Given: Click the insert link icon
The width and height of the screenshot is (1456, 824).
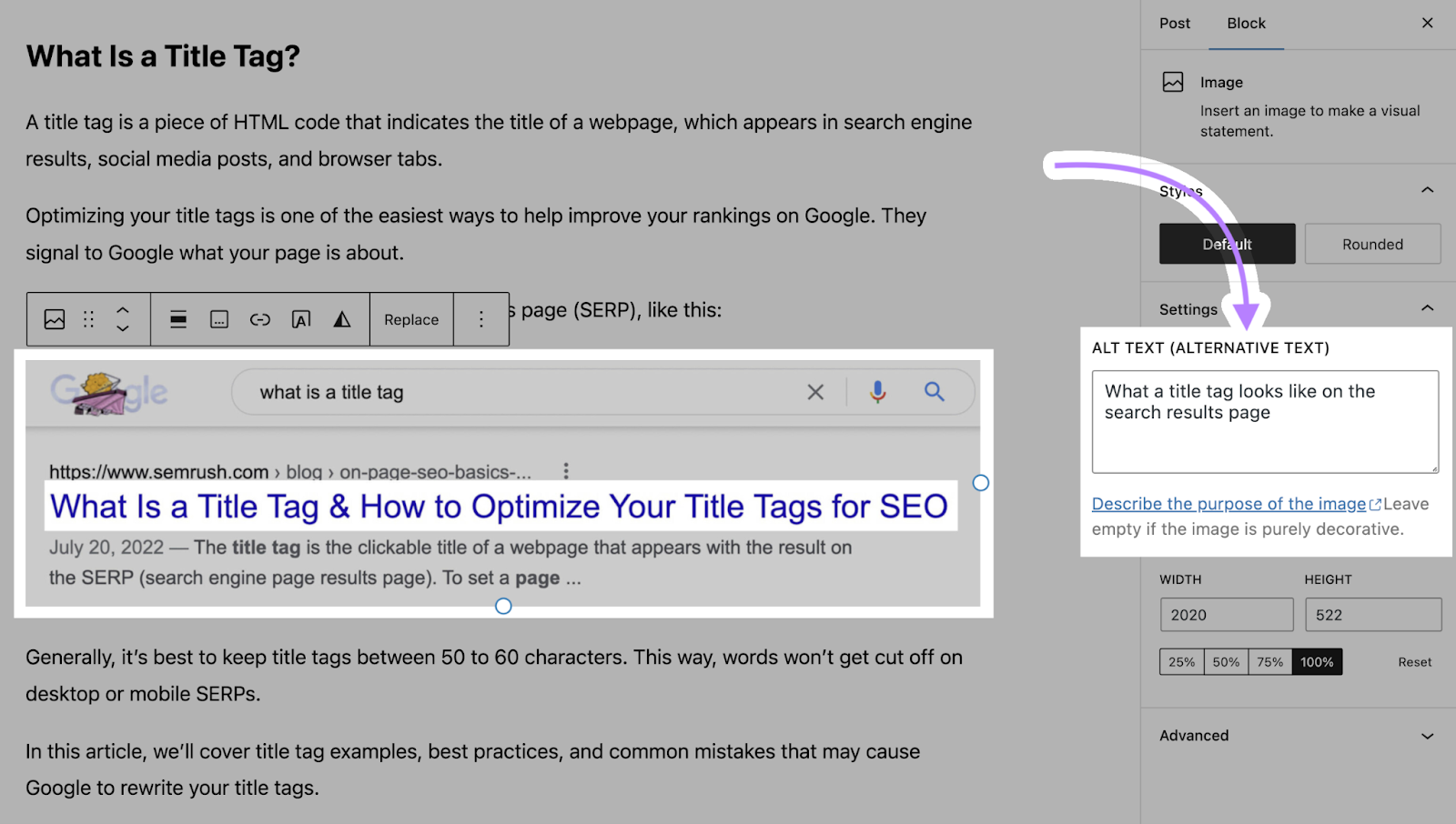Looking at the screenshot, I should click(x=260, y=319).
